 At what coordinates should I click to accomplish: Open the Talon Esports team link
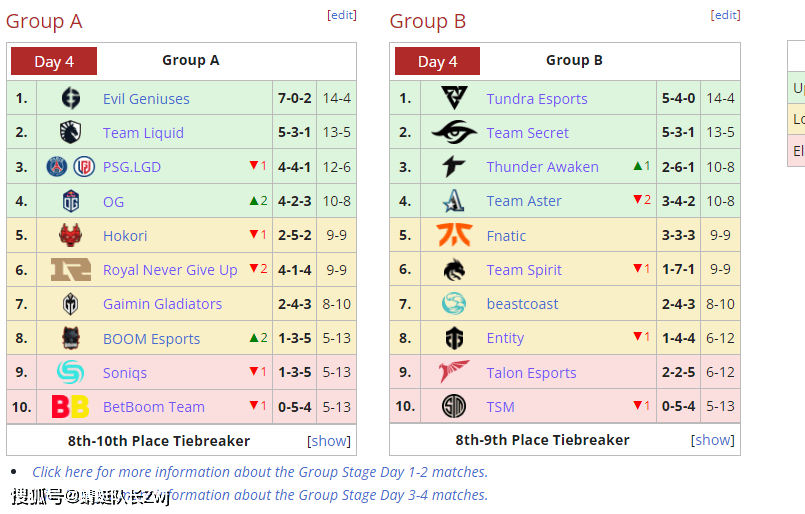531,373
